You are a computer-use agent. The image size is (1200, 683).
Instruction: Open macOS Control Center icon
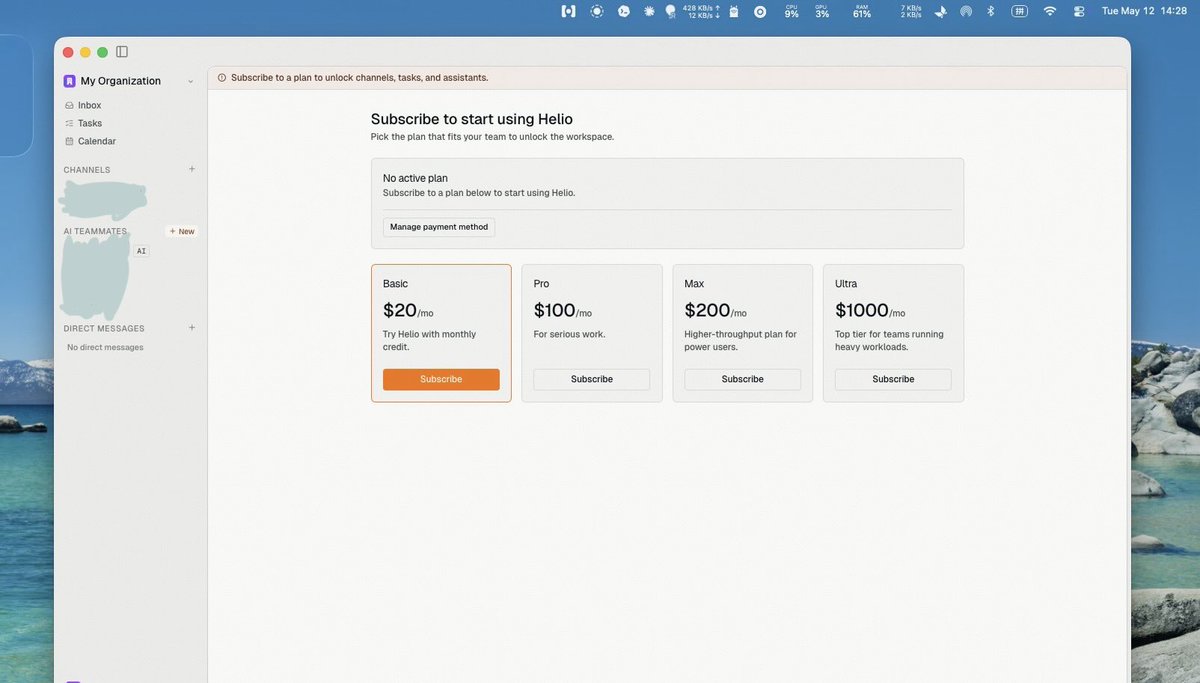tap(1079, 11)
